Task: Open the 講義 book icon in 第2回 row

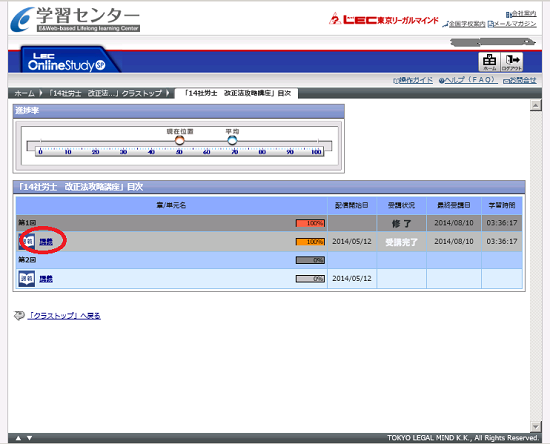Action: (x=27, y=279)
